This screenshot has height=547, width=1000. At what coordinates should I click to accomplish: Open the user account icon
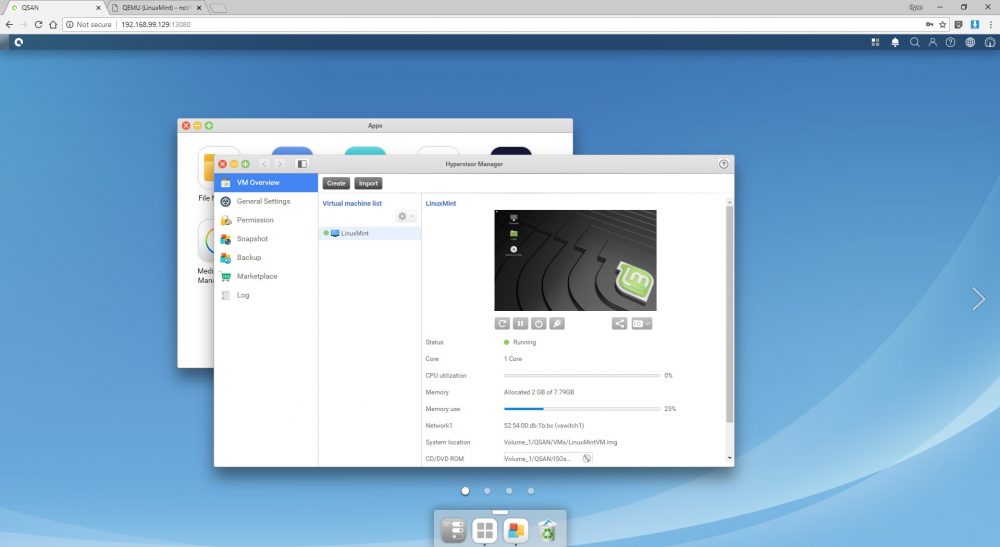(932, 42)
